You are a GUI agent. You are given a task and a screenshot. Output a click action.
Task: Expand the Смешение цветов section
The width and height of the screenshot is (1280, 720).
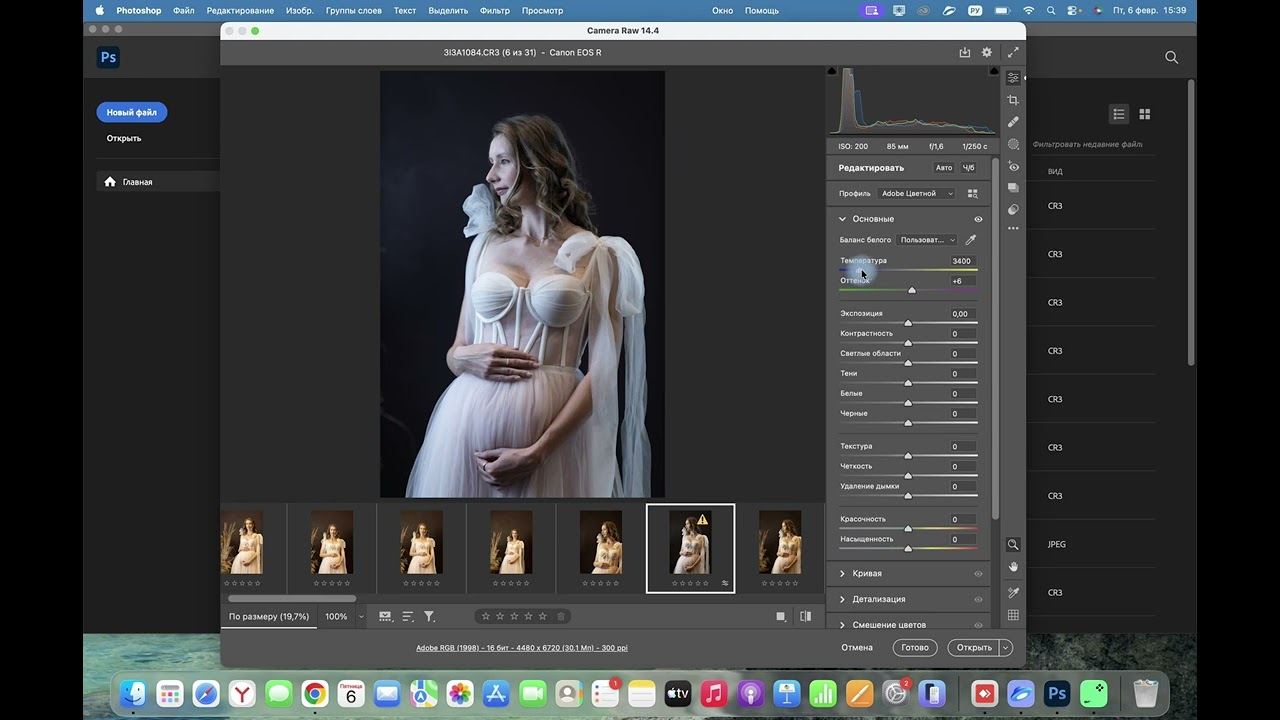pyautogui.click(x=842, y=625)
